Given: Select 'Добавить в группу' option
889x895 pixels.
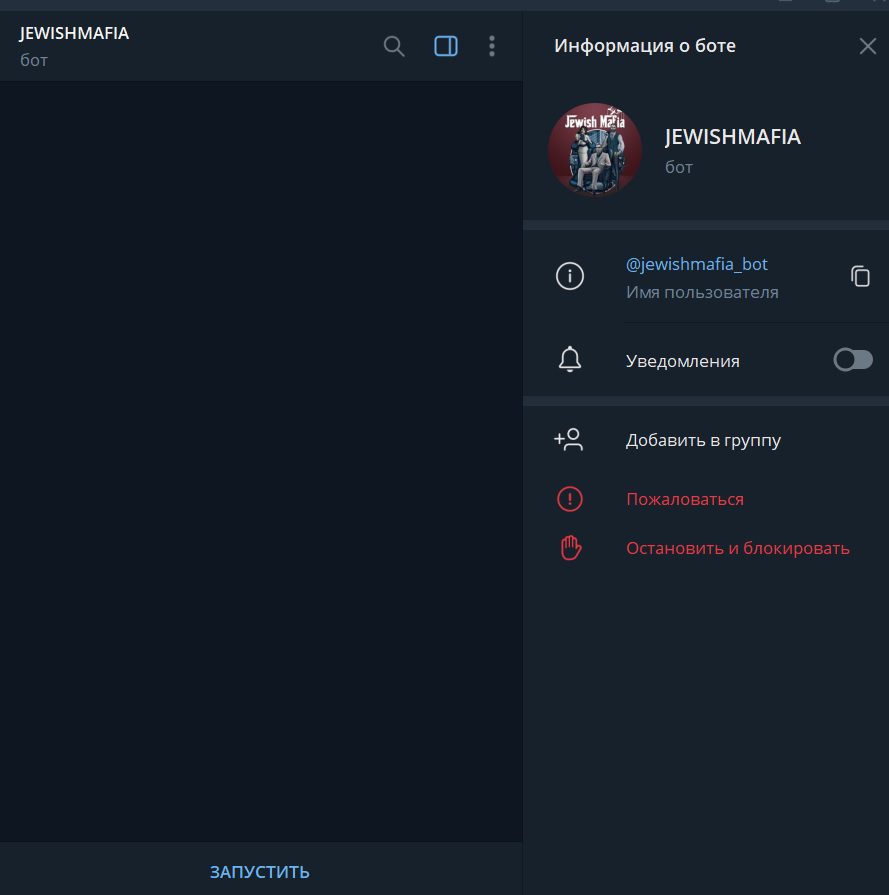Looking at the screenshot, I should tap(703, 440).
